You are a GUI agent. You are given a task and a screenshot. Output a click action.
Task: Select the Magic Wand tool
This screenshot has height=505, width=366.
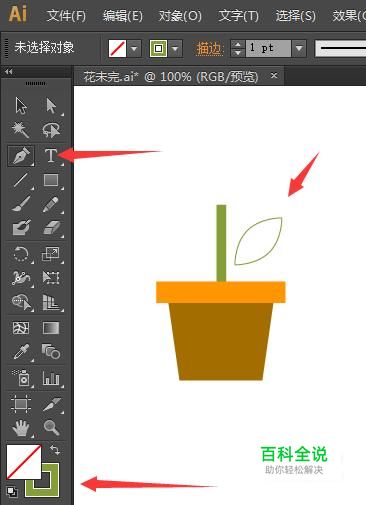coord(21,130)
